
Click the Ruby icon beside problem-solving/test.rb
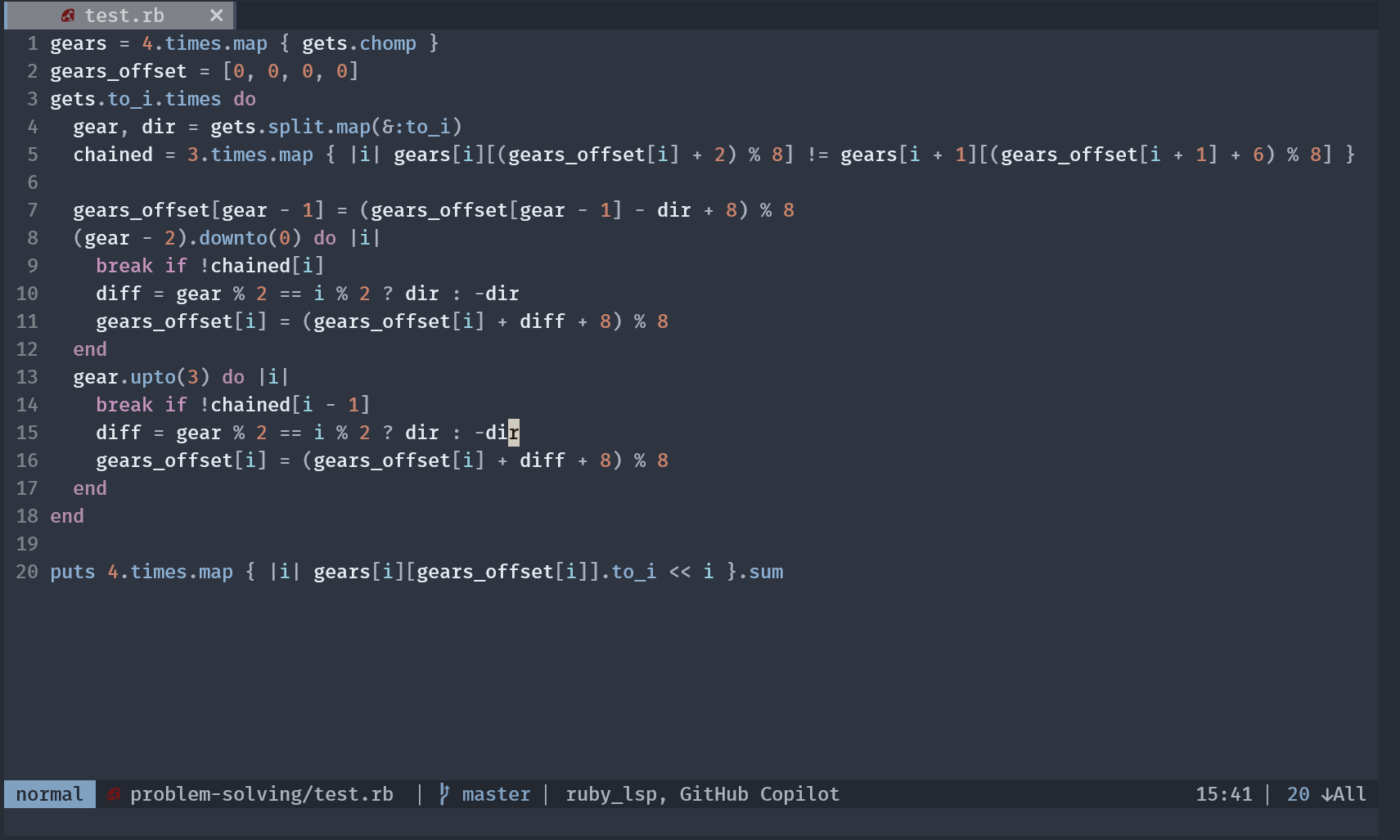point(114,793)
